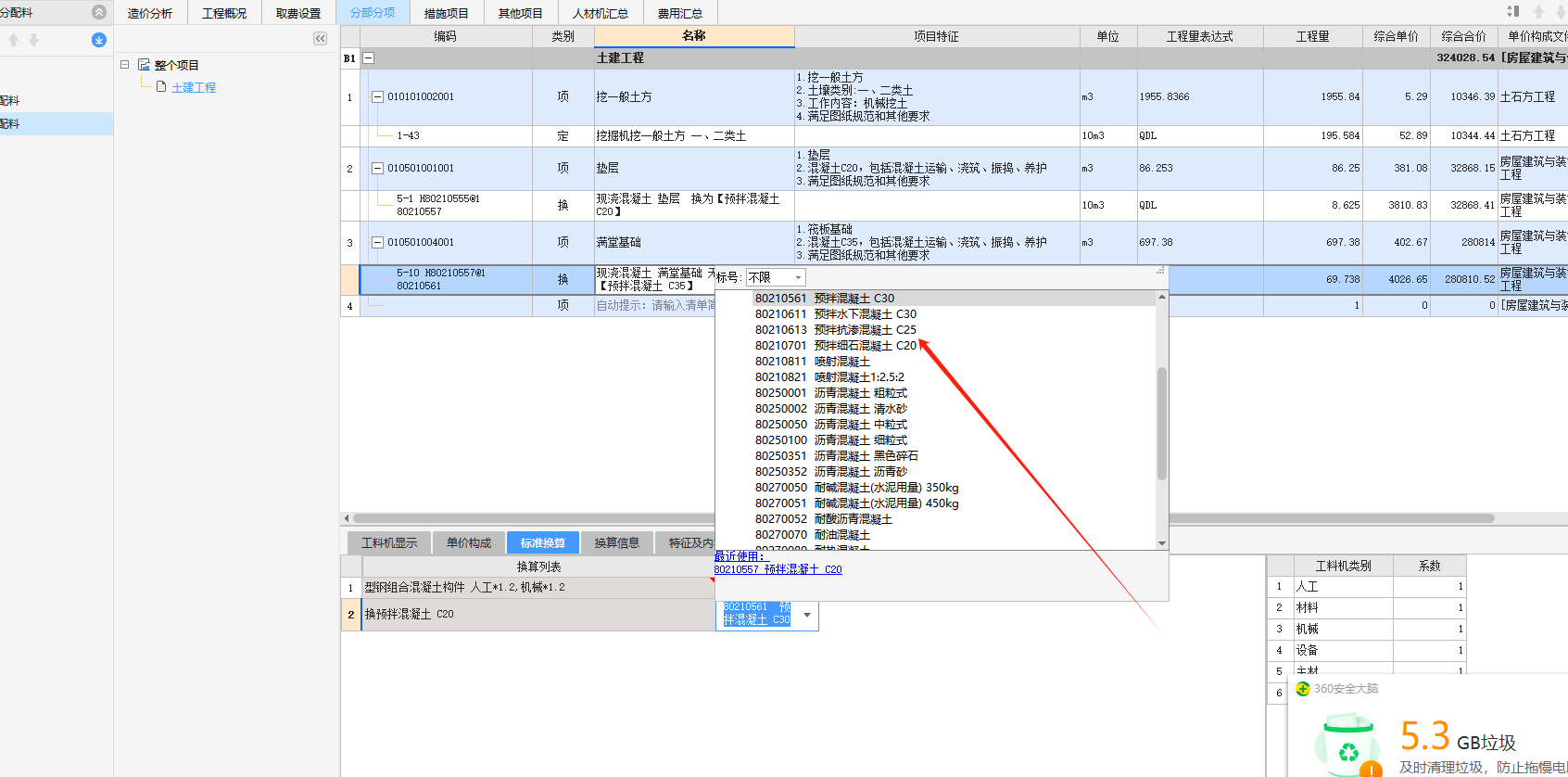The image size is (1568, 777).
Task: Select the 分部分项 tab
Action: point(373,13)
